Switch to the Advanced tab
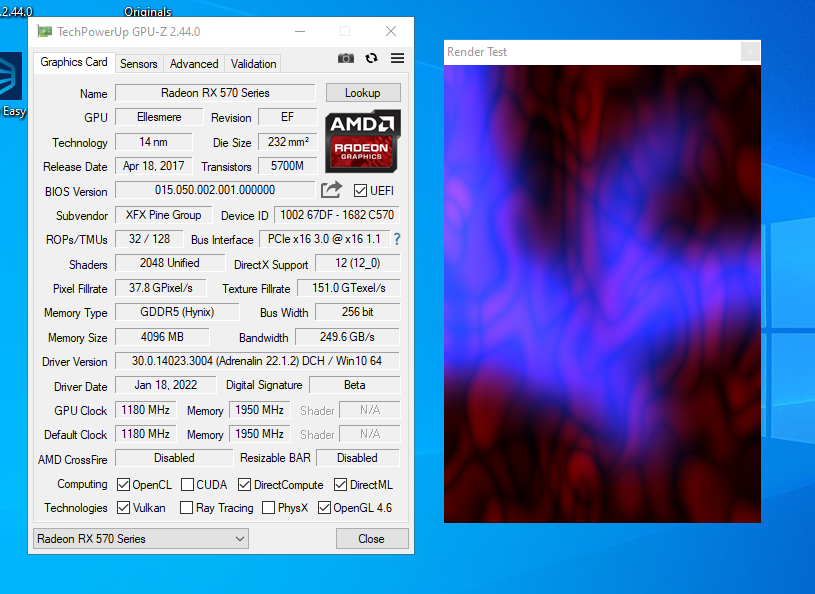 (x=194, y=64)
